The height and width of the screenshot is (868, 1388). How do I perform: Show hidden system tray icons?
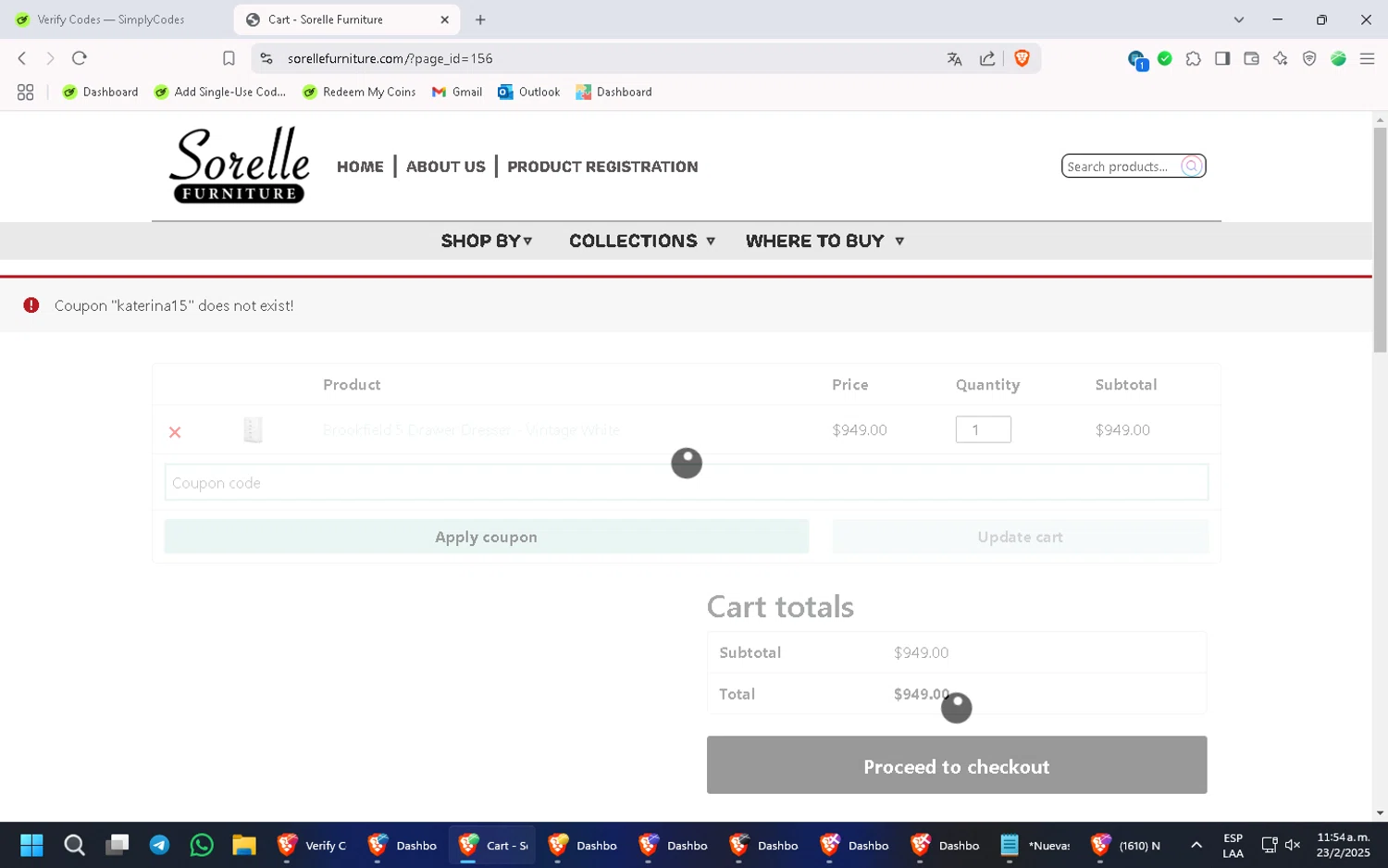[x=1196, y=845]
